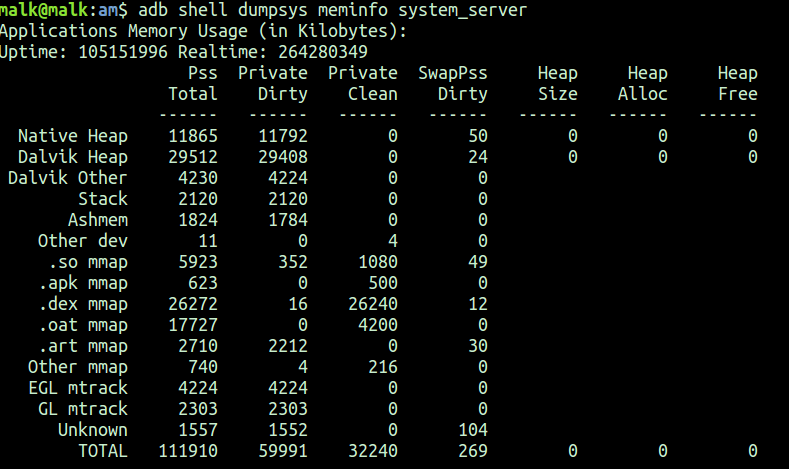Click .so mmap Private Dirty 352
789x469 pixels.
tap(293, 262)
